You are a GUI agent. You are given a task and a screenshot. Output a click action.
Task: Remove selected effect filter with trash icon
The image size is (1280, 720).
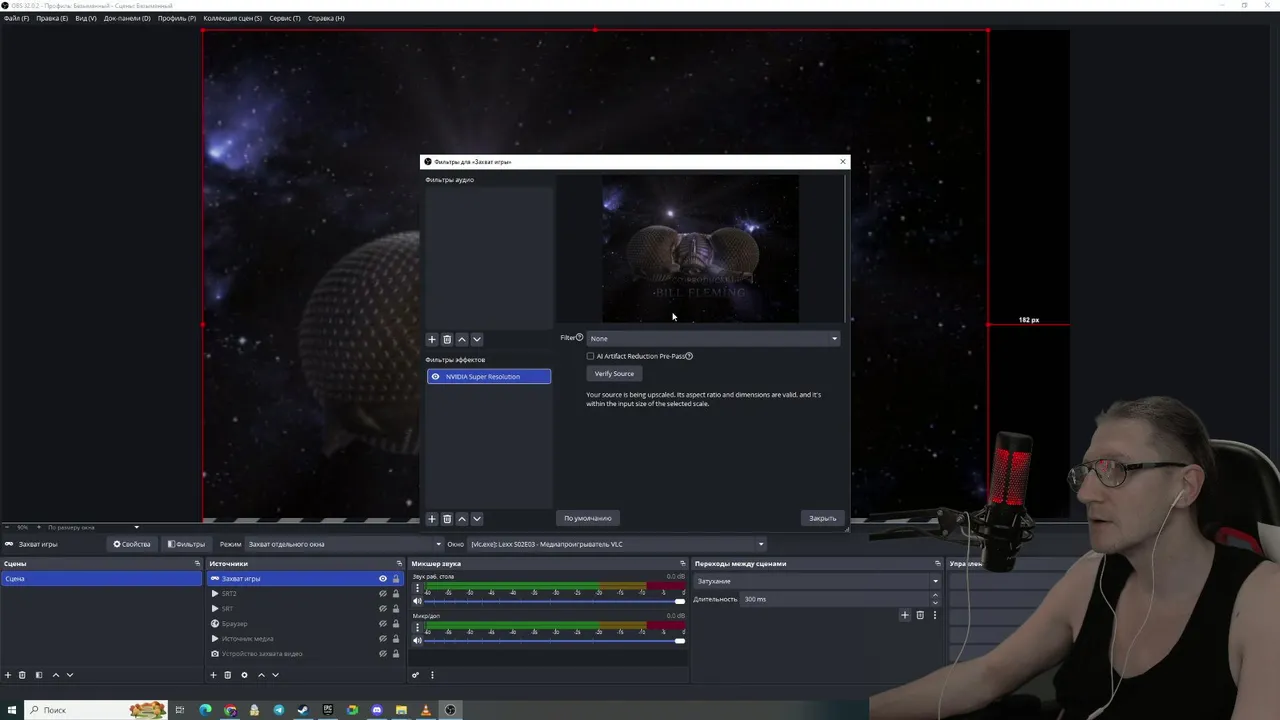pyautogui.click(x=447, y=518)
